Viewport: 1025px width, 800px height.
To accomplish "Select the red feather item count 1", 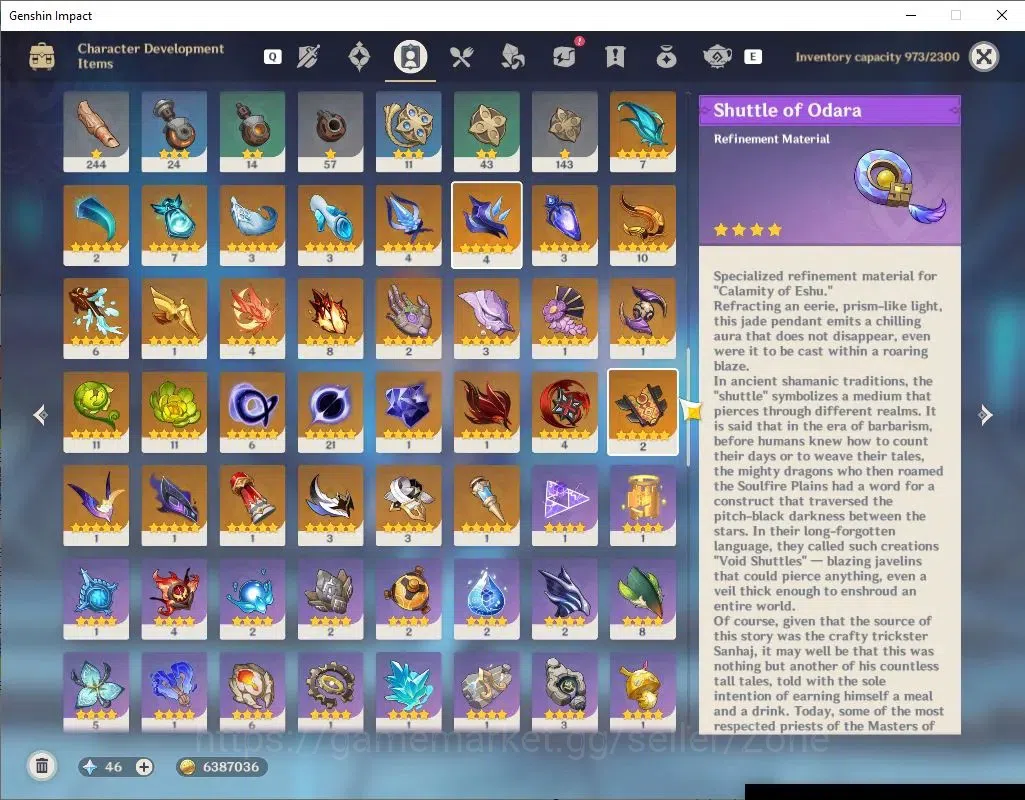I will click(486, 412).
